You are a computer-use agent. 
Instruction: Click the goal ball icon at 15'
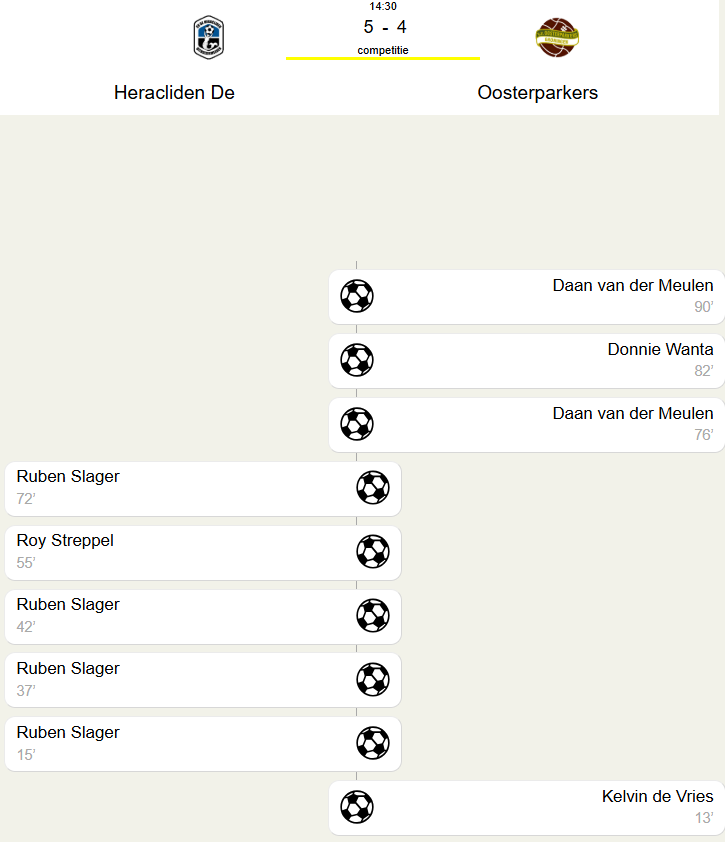click(x=373, y=744)
